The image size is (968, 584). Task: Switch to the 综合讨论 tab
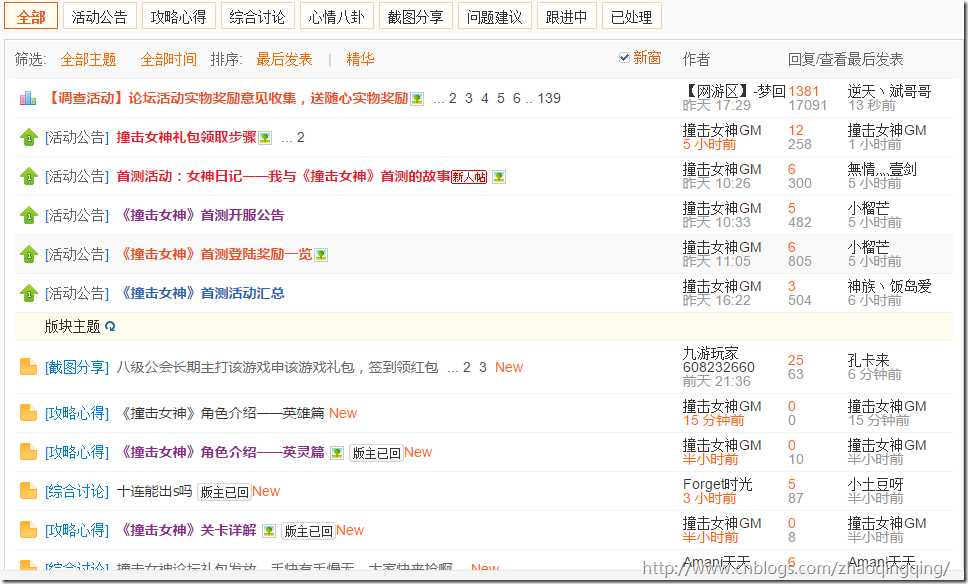pyautogui.click(x=257, y=17)
